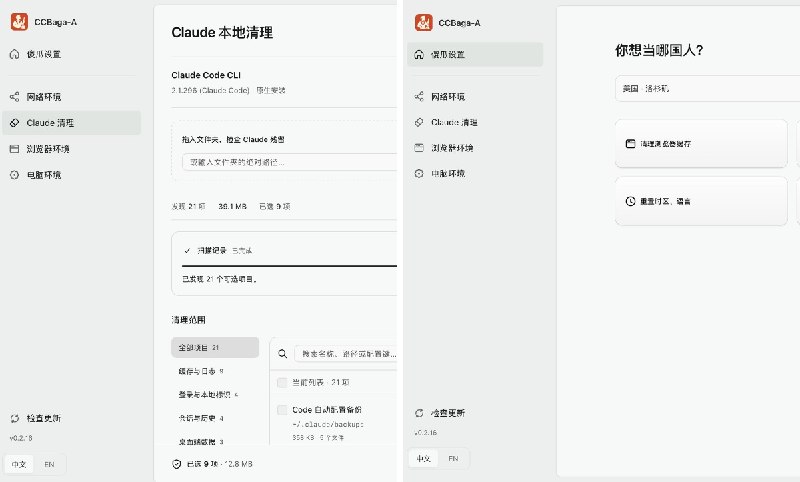Open 电脑环境 in the right window sidebar

475,173
